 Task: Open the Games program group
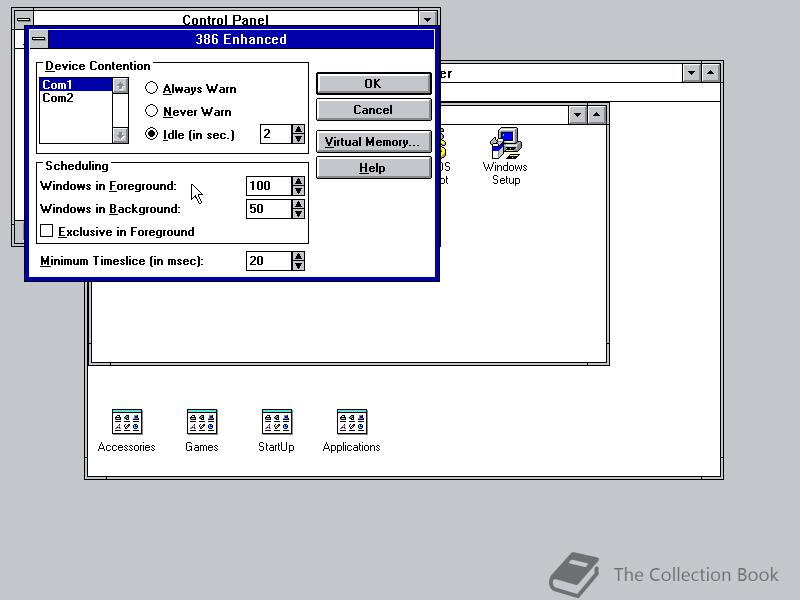tap(202, 431)
